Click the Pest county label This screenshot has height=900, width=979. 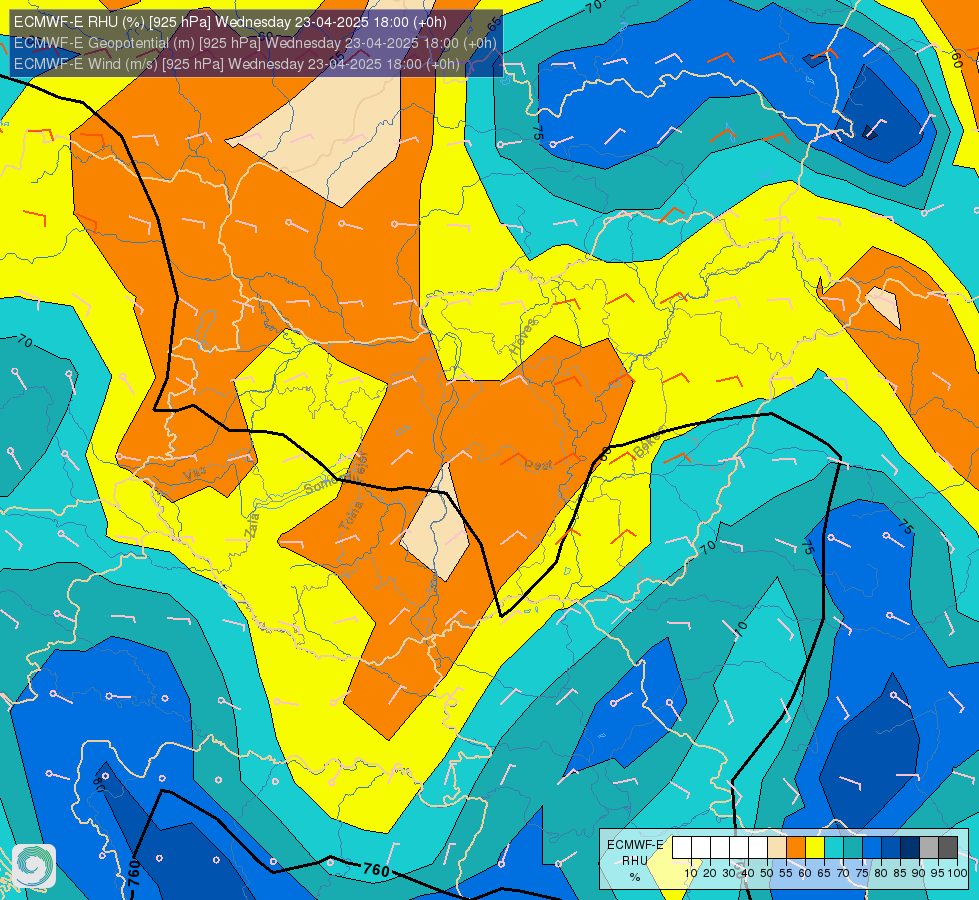click(538, 465)
